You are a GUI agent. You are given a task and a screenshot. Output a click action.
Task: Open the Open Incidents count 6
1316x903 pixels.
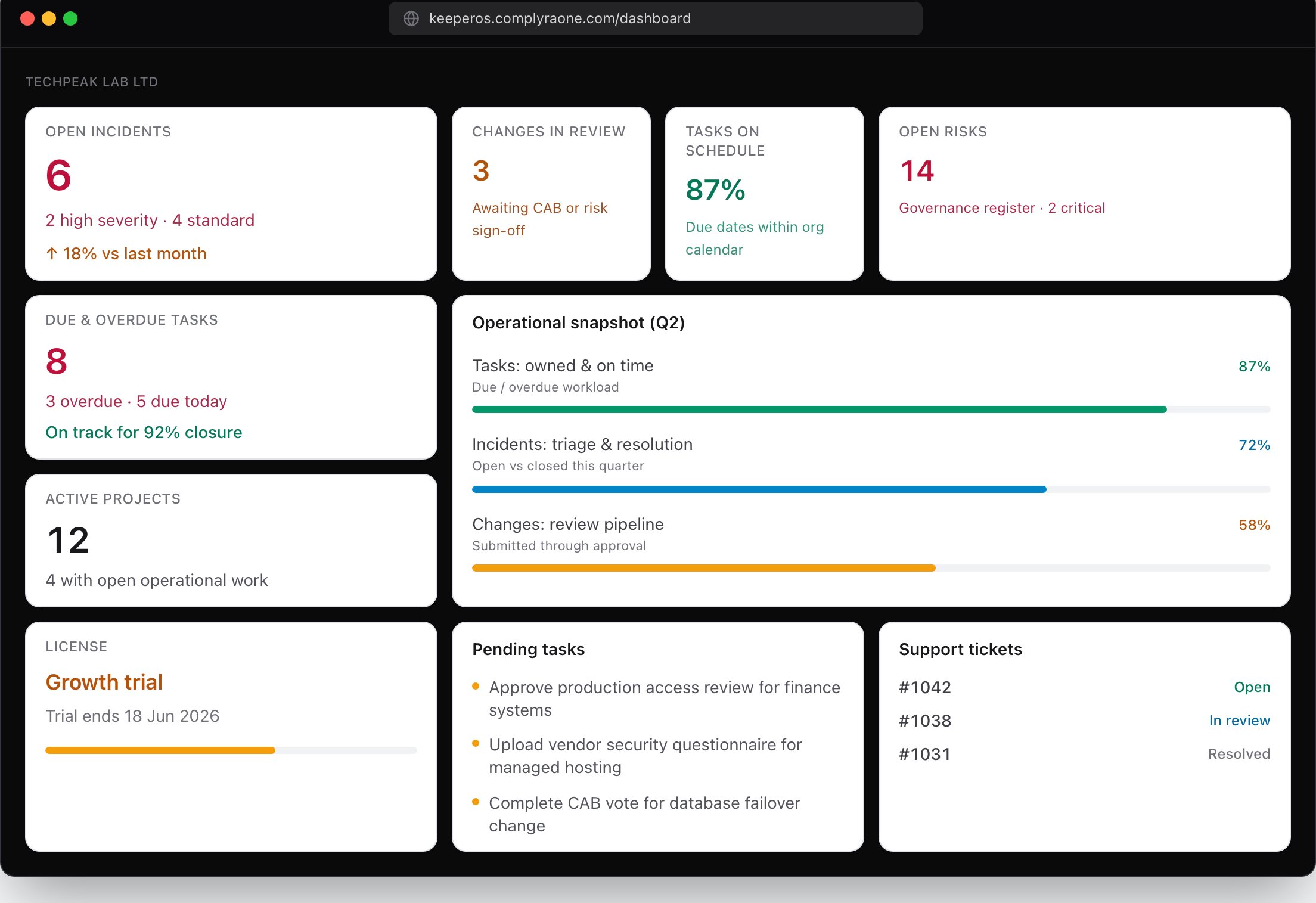coord(58,175)
